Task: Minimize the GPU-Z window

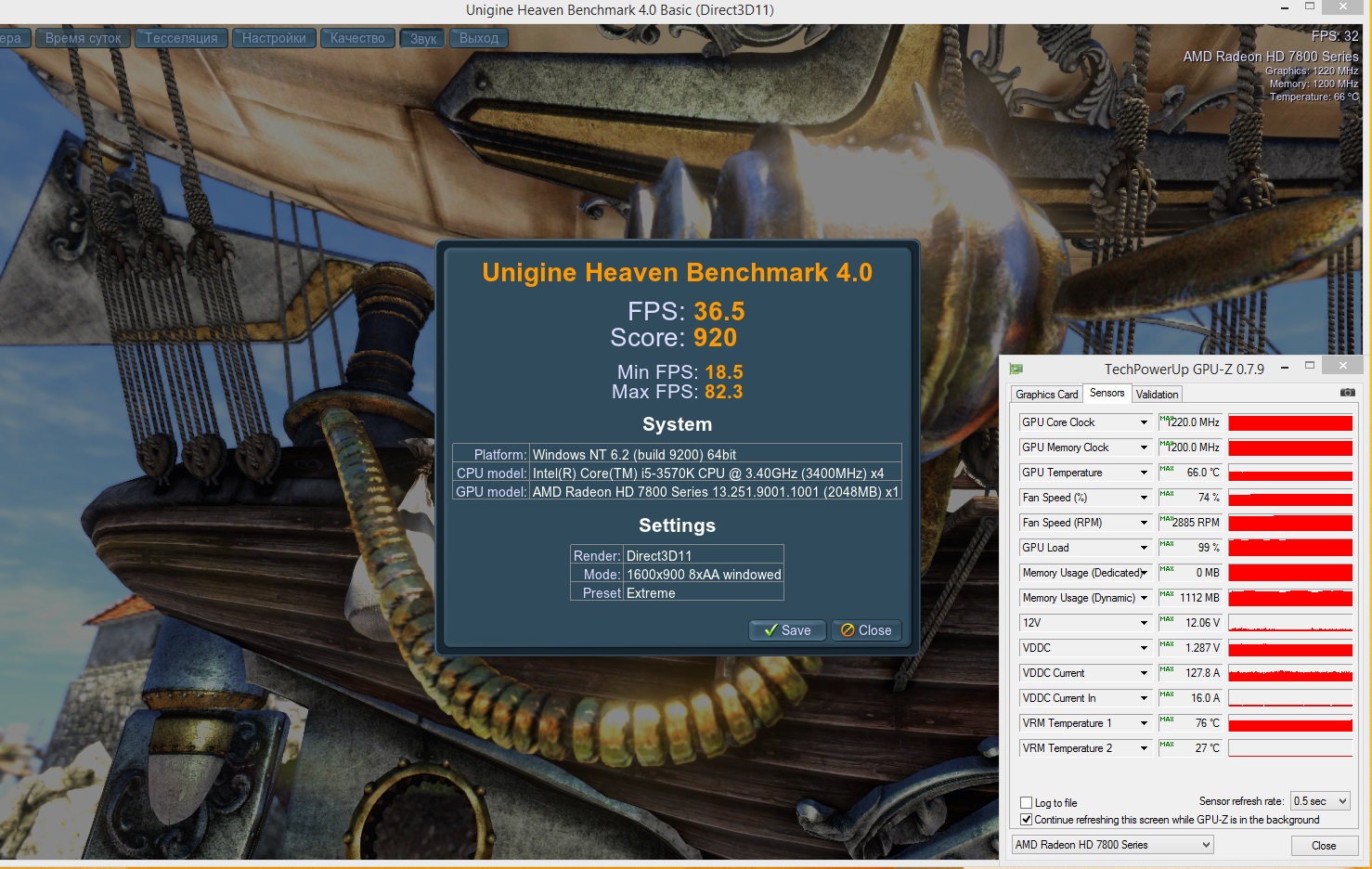Action: tap(1285, 368)
